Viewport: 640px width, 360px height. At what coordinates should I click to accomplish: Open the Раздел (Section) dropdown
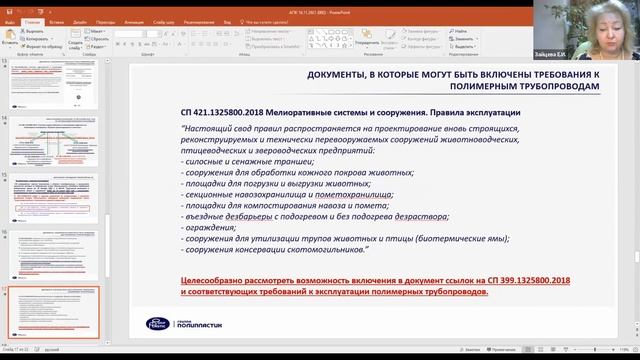96,47
